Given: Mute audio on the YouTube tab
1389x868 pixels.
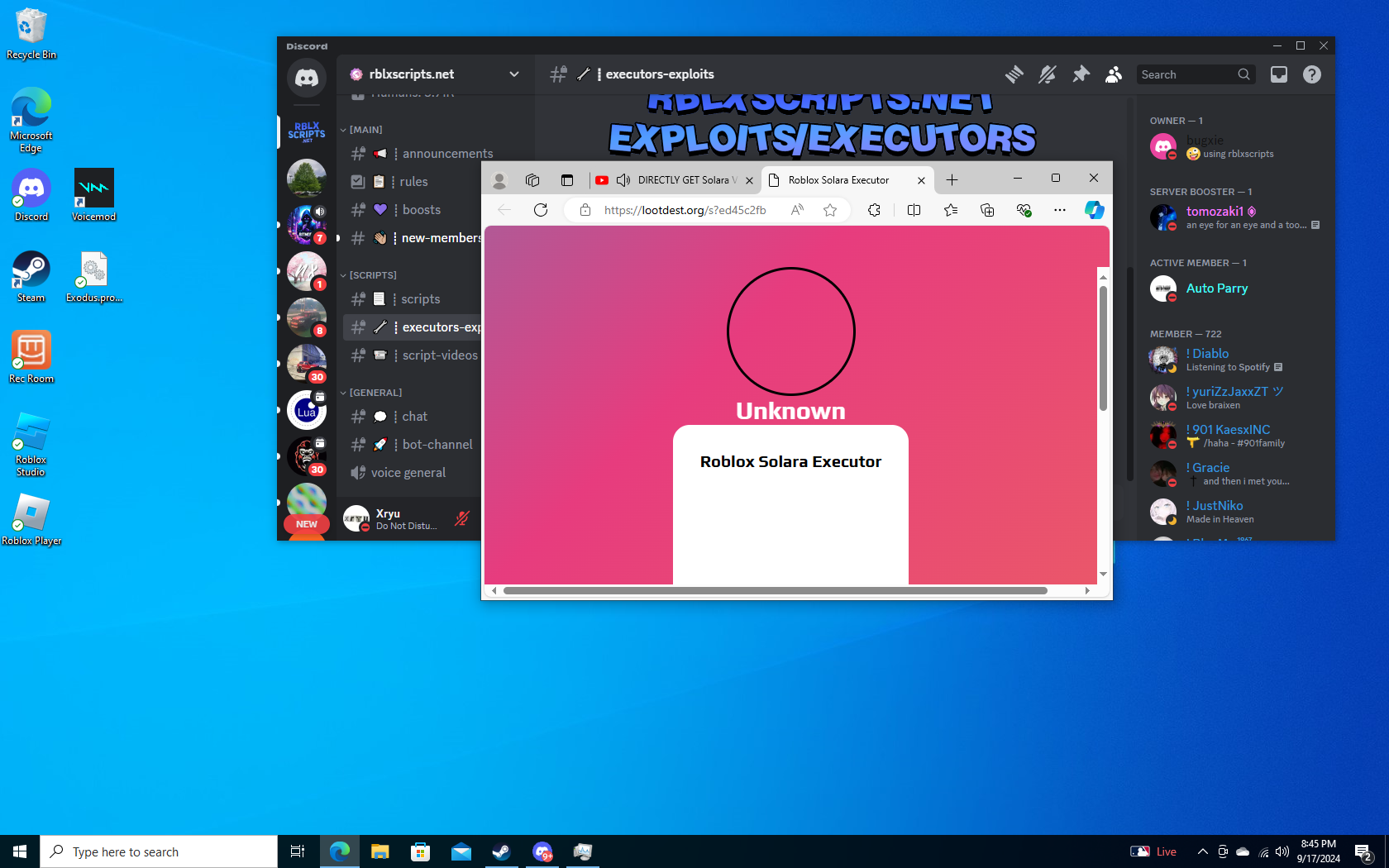Looking at the screenshot, I should point(623,180).
